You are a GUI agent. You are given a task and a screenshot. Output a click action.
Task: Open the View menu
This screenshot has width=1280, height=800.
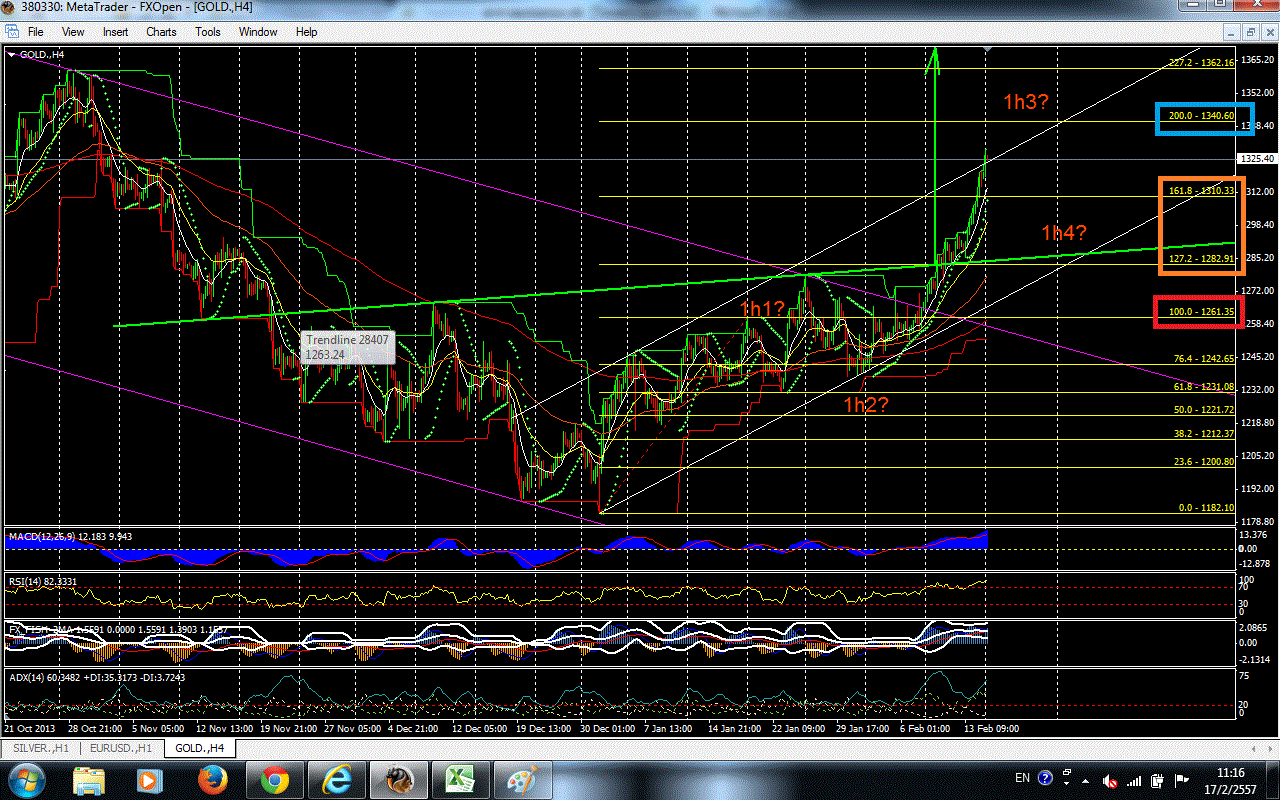(73, 32)
